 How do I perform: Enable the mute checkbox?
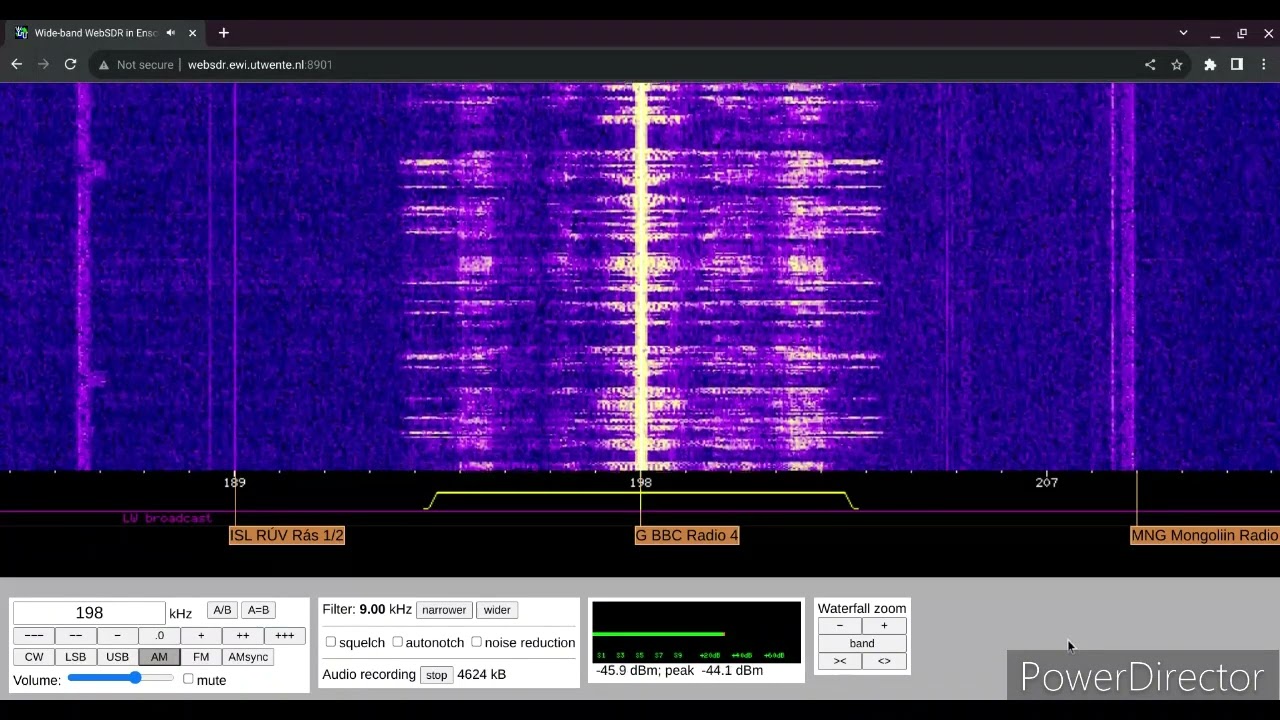[x=188, y=679]
